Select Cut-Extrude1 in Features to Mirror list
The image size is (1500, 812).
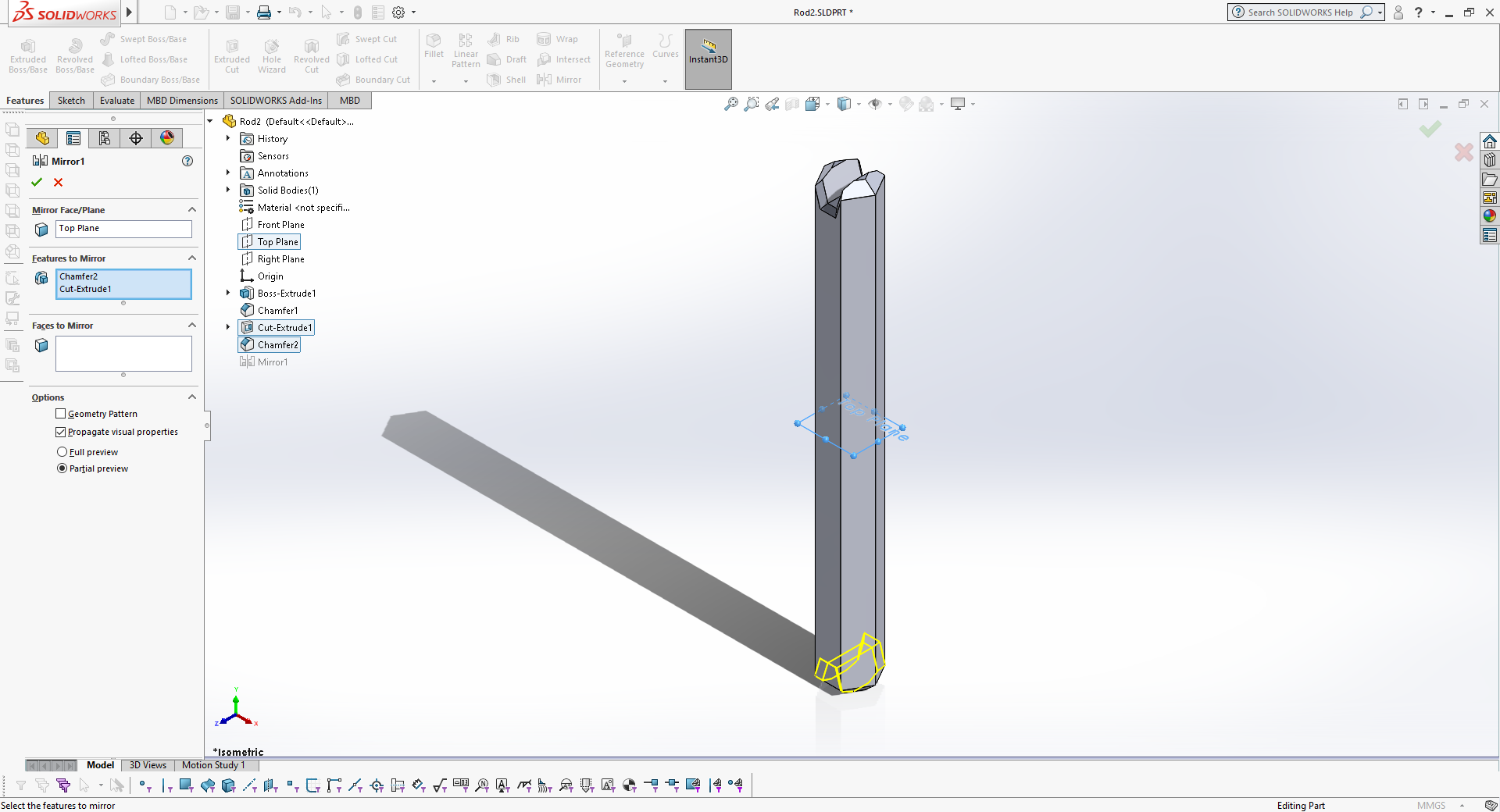click(85, 289)
